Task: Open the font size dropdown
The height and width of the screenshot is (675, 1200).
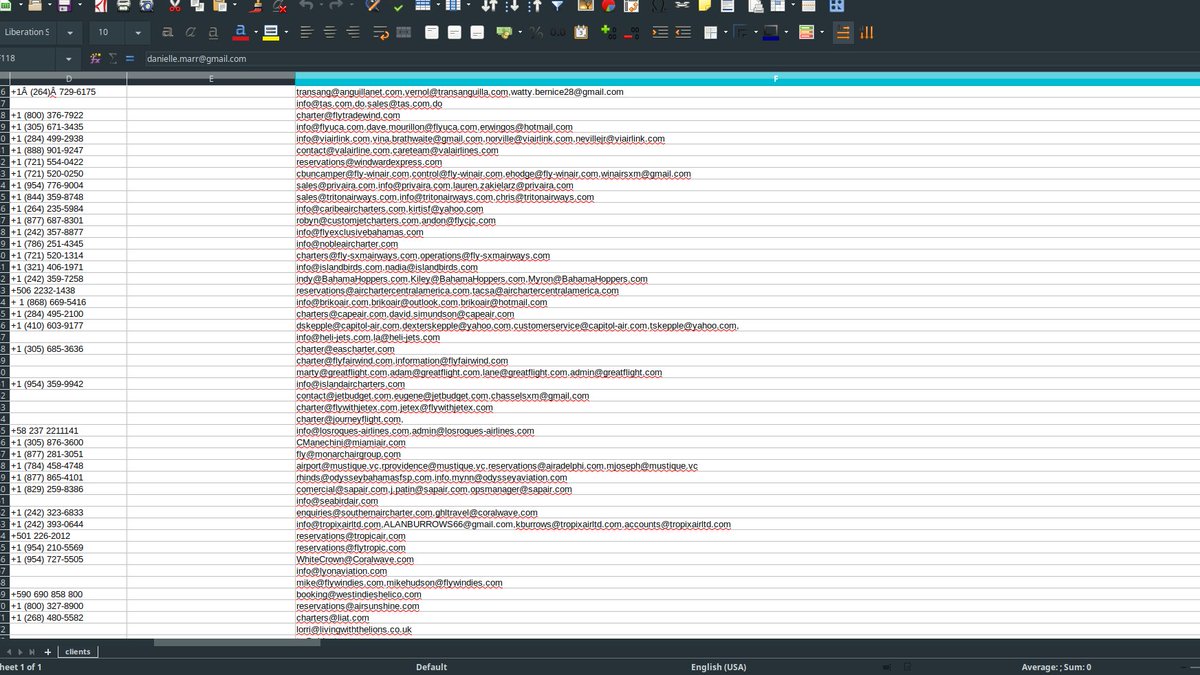Action: click(138, 32)
